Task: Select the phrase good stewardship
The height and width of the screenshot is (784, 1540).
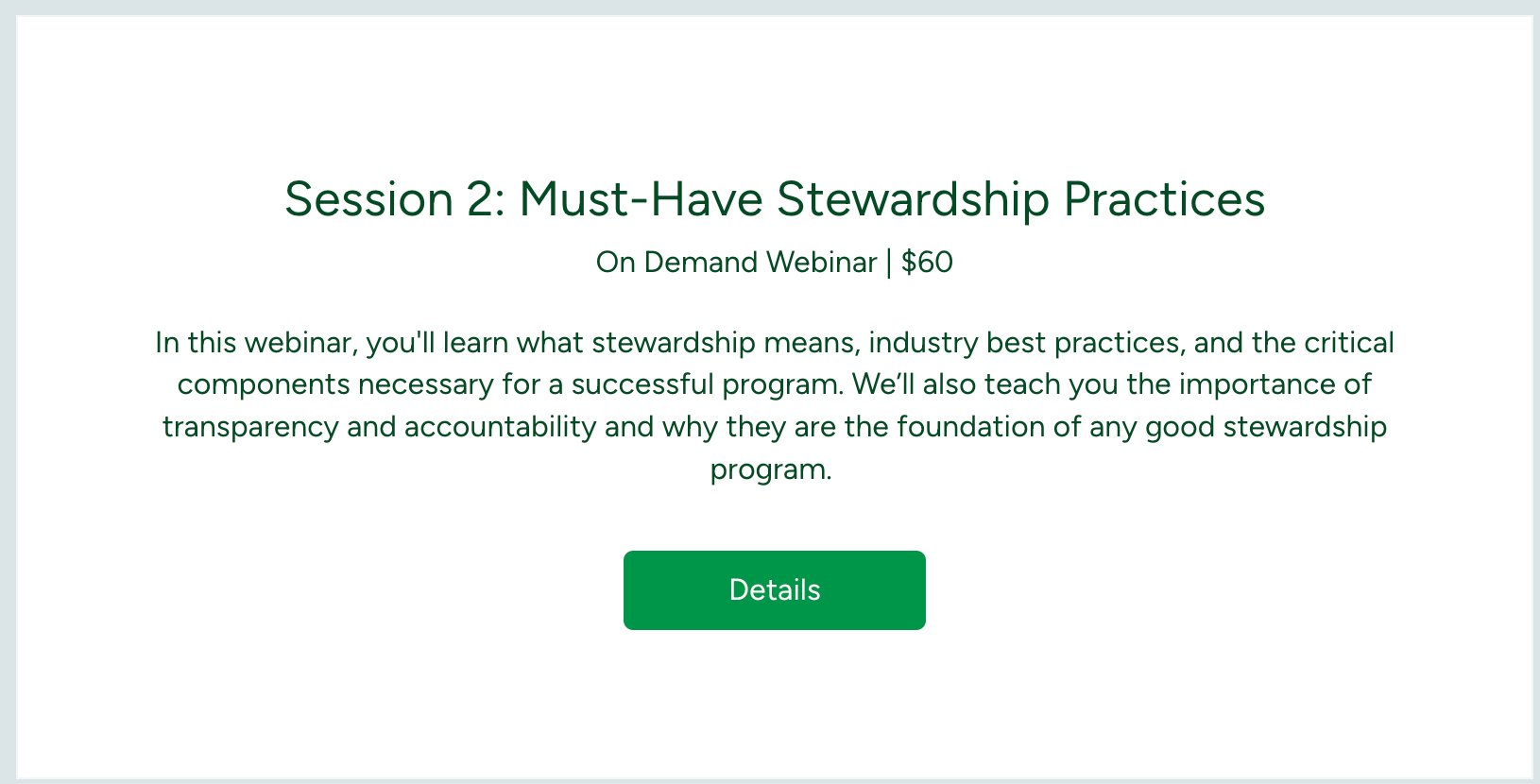Action: 1266,427
